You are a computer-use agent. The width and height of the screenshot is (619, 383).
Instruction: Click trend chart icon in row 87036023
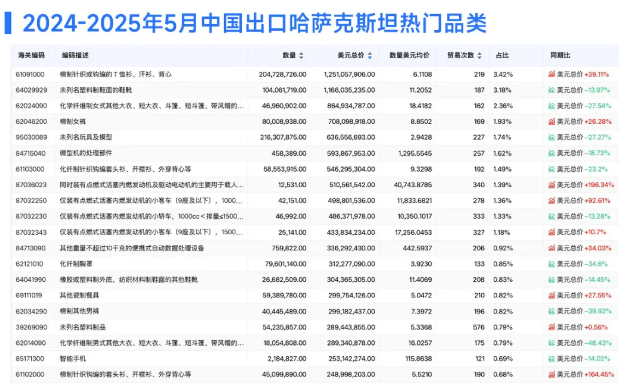click(551, 185)
